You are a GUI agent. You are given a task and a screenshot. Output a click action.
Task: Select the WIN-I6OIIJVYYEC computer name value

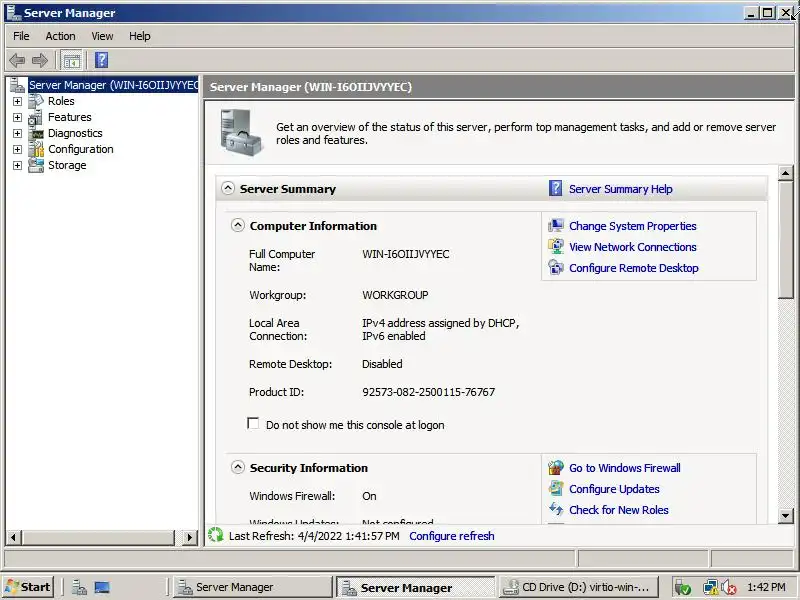pos(406,254)
